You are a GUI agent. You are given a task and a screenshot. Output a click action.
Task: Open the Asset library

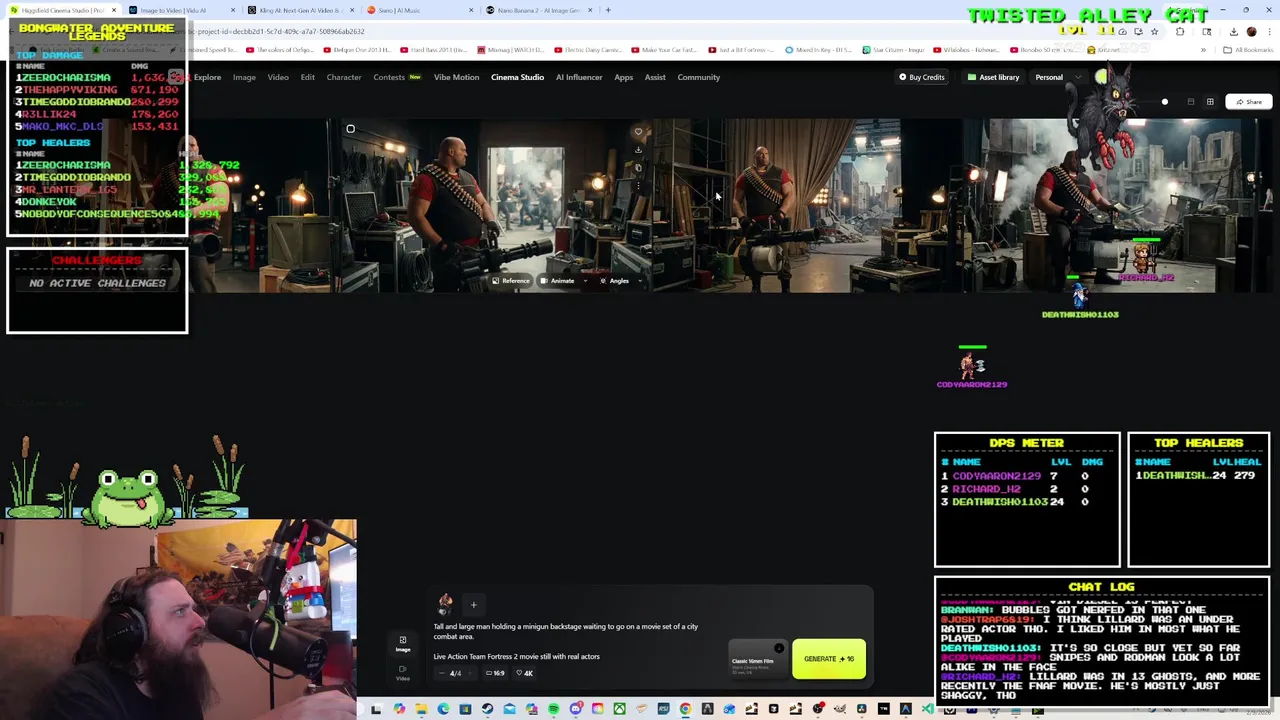[993, 77]
